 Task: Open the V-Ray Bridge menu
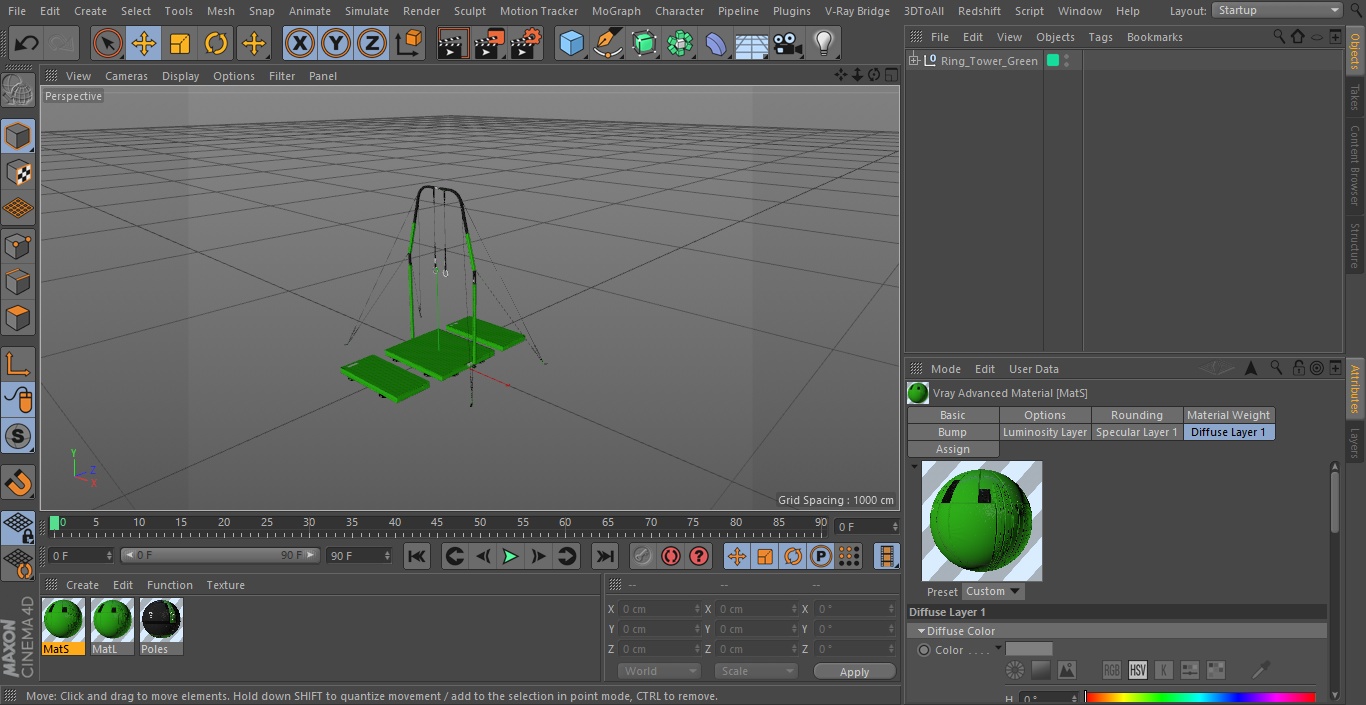pos(857,11)
